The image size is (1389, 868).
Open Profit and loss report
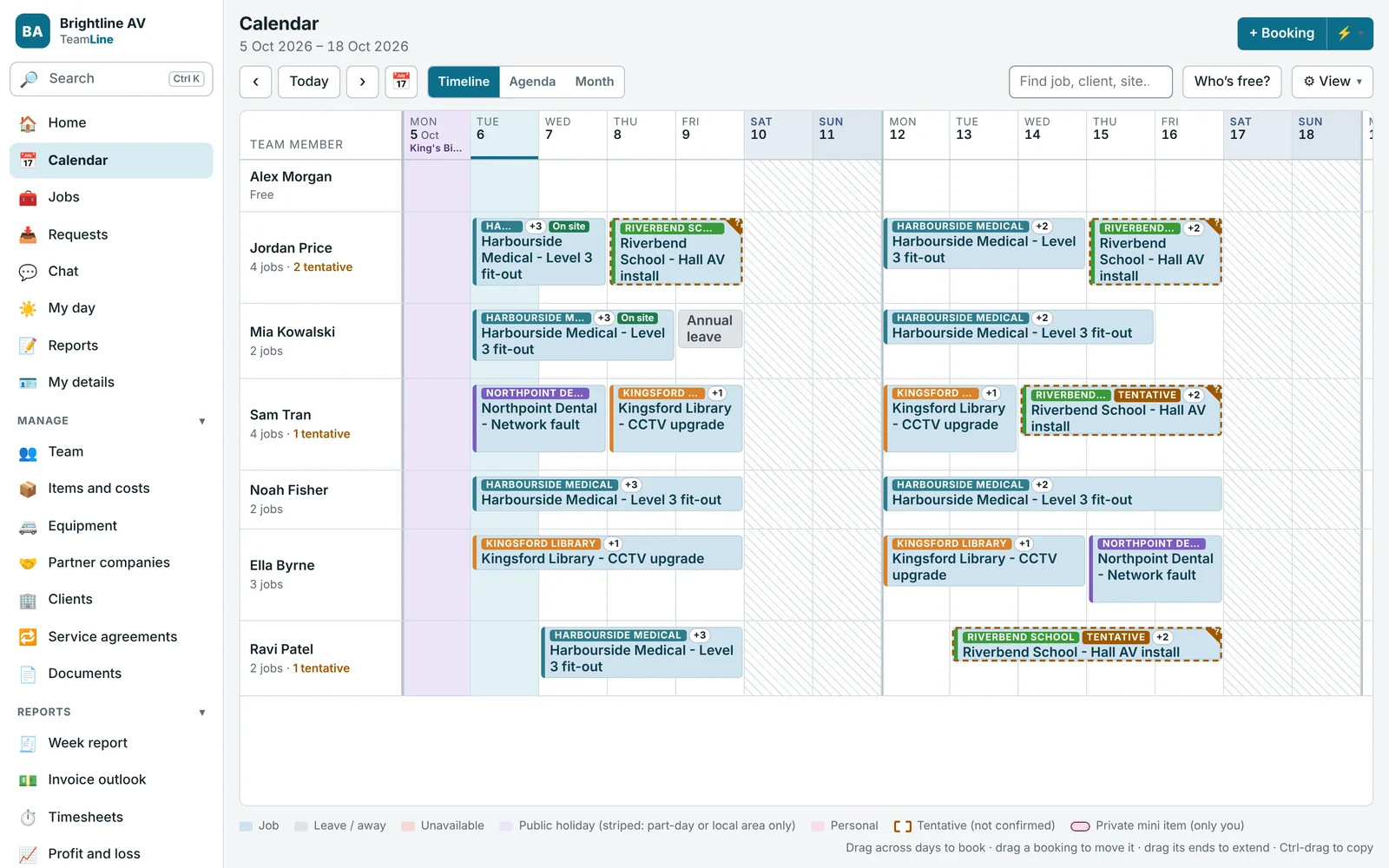coord(111,853)
